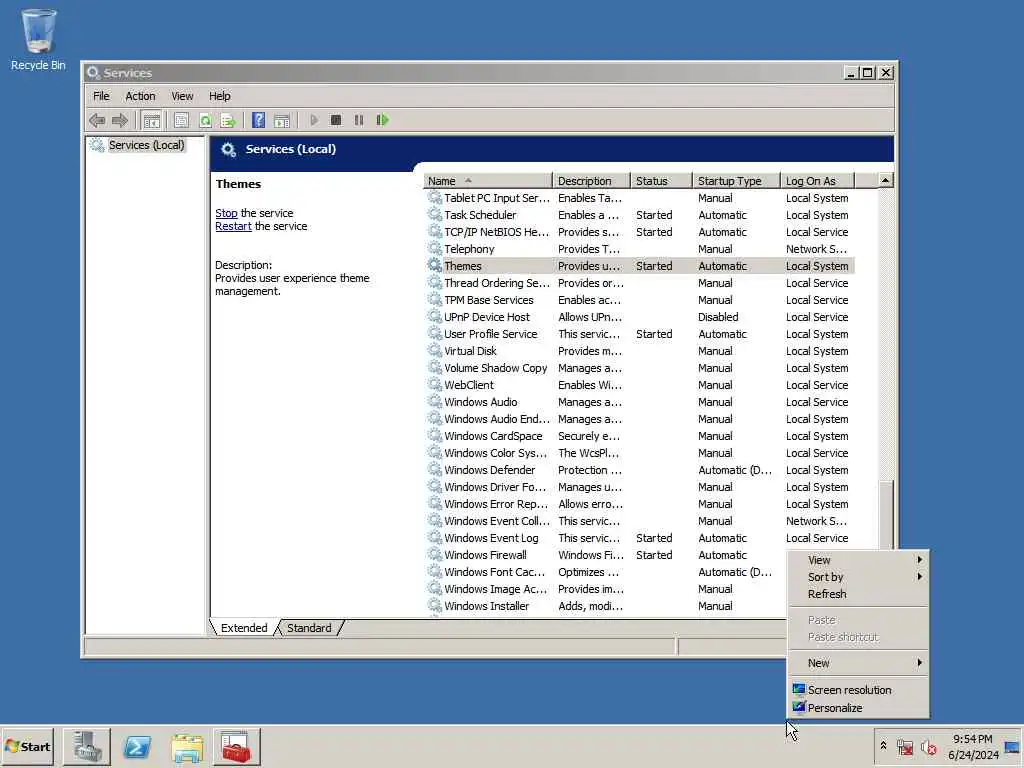Toggle Show/Hide Console Tree toolbar icon
The height and width of the screenshot is (768, 1024).
pyautogui.click(x=152, y=120)
